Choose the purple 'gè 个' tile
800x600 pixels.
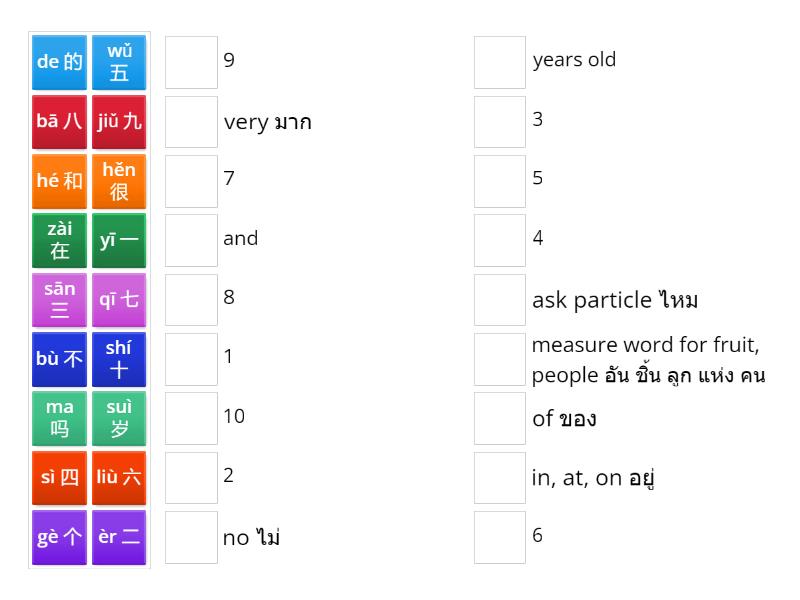click(59, 537)
